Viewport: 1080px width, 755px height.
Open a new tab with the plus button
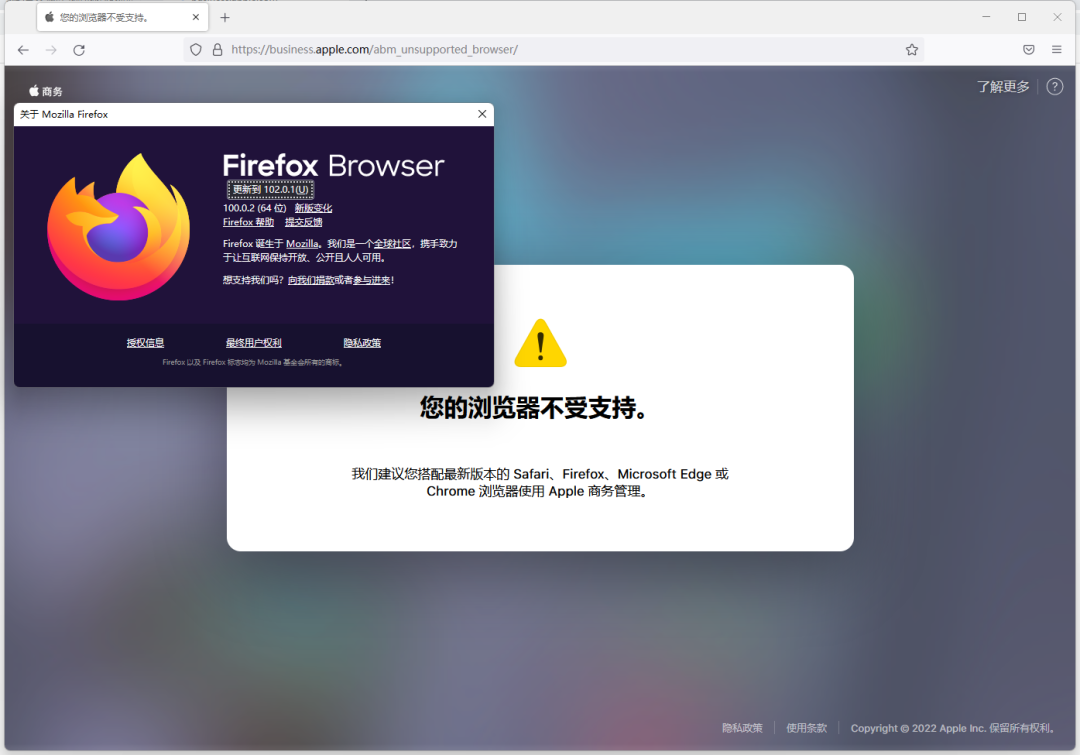click(224, 17)
